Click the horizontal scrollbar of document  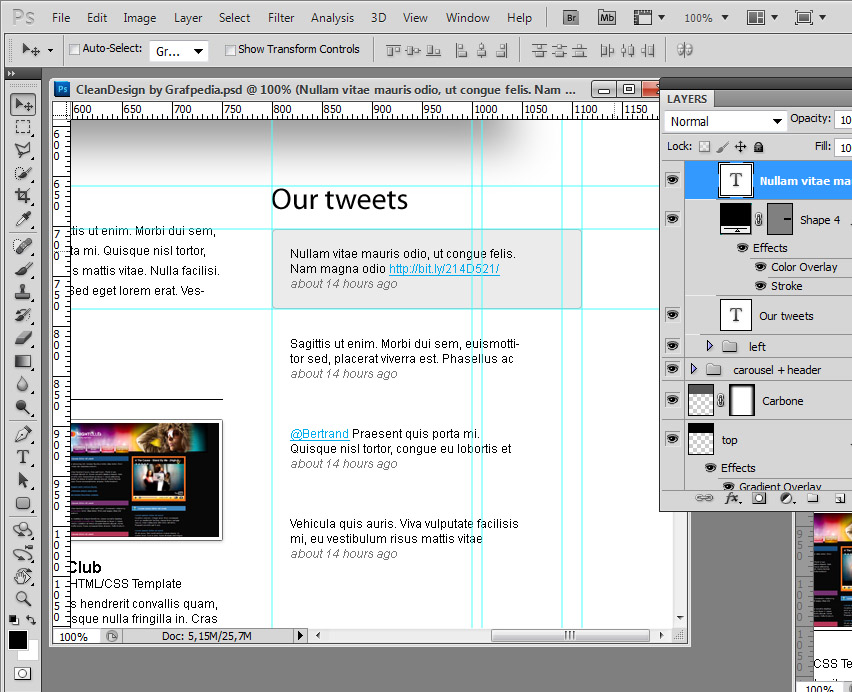click(x=570, y=635)
